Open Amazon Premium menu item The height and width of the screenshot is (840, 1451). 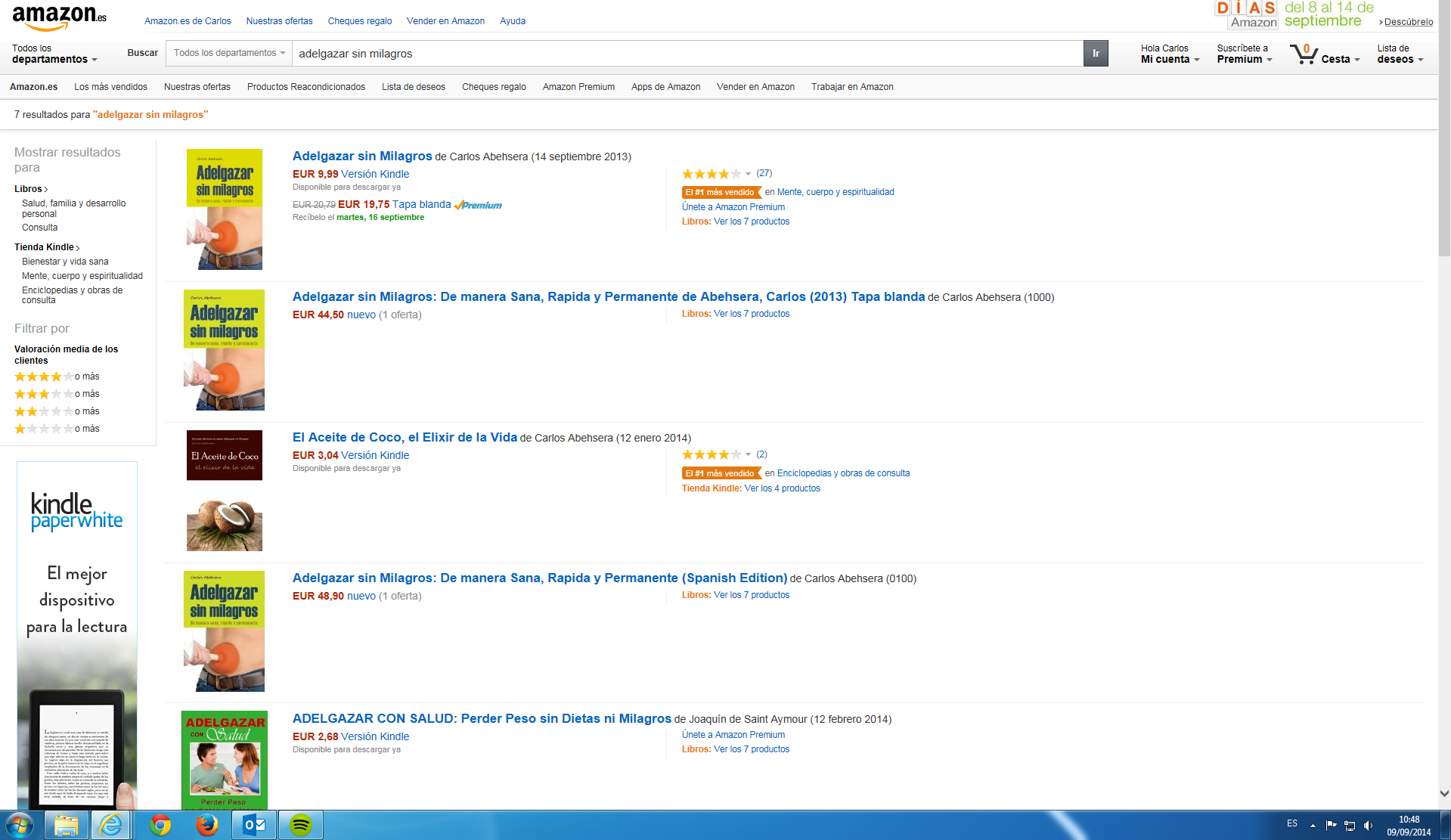click(578, 87)
